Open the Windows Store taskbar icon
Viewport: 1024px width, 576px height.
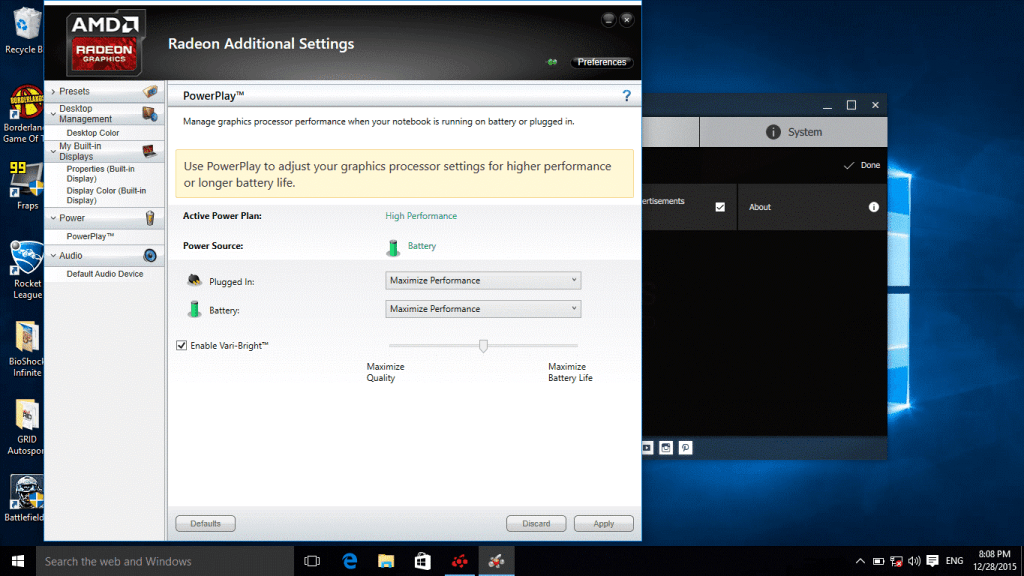point(423,561)
